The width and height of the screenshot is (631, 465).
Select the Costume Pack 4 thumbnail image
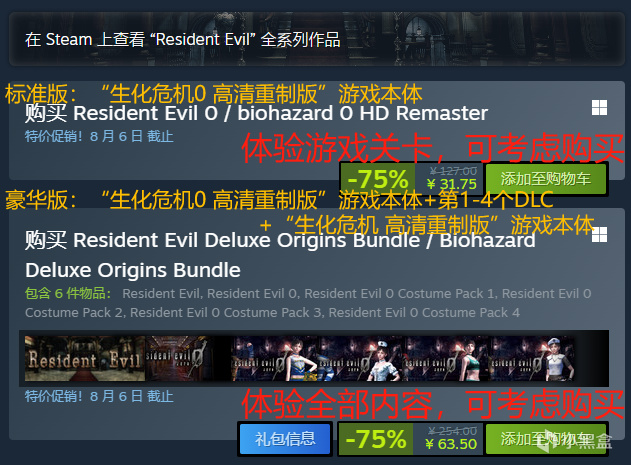tap(531, 359)
